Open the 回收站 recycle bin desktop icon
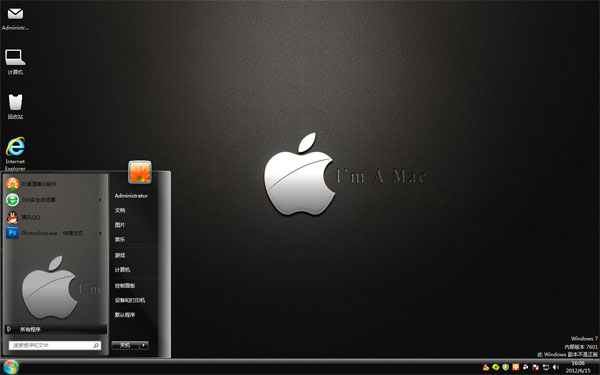Screen dimensions: 600x375 click(x=15, y=106)
